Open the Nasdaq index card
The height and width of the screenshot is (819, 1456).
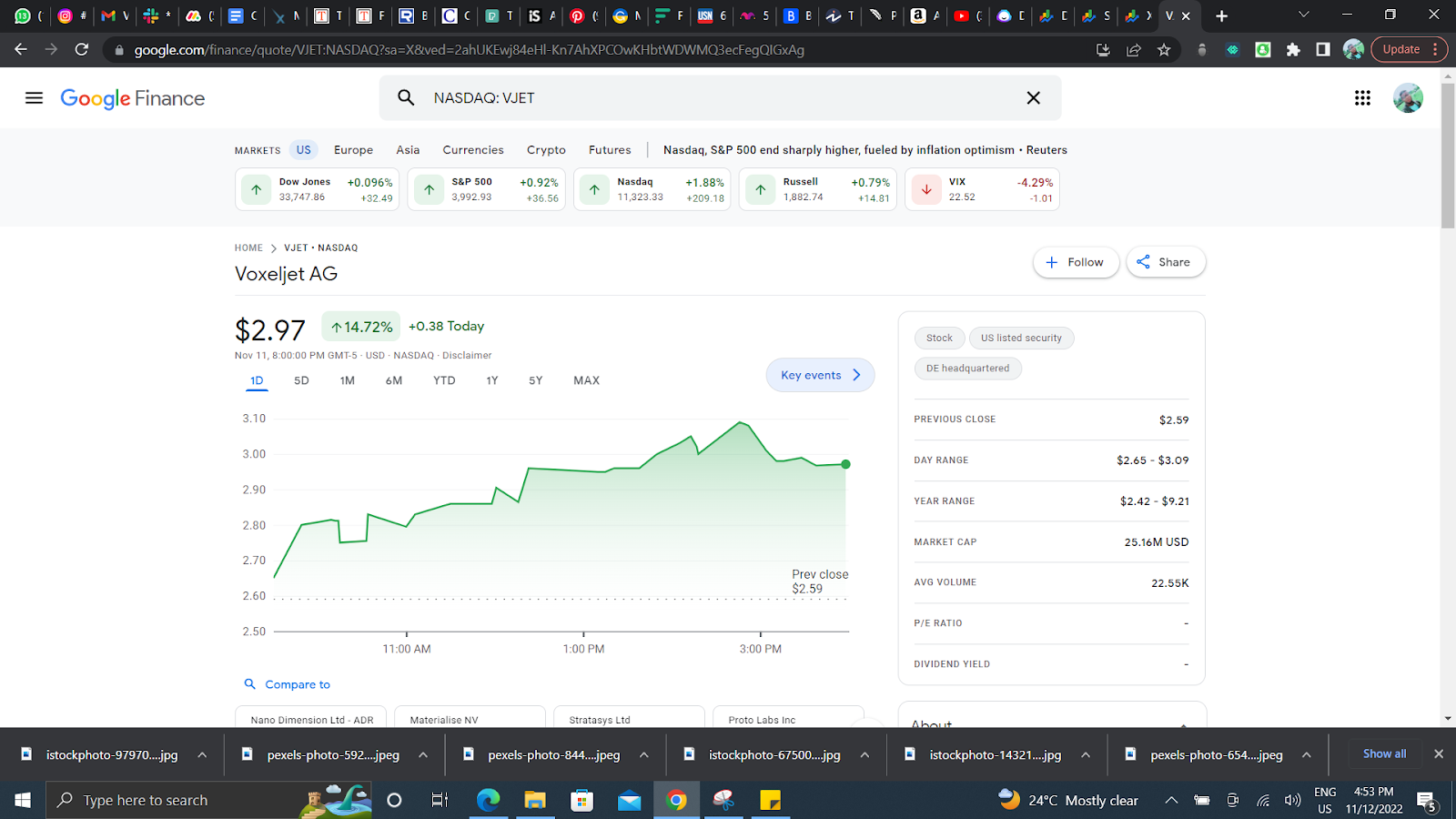(652, 189)
